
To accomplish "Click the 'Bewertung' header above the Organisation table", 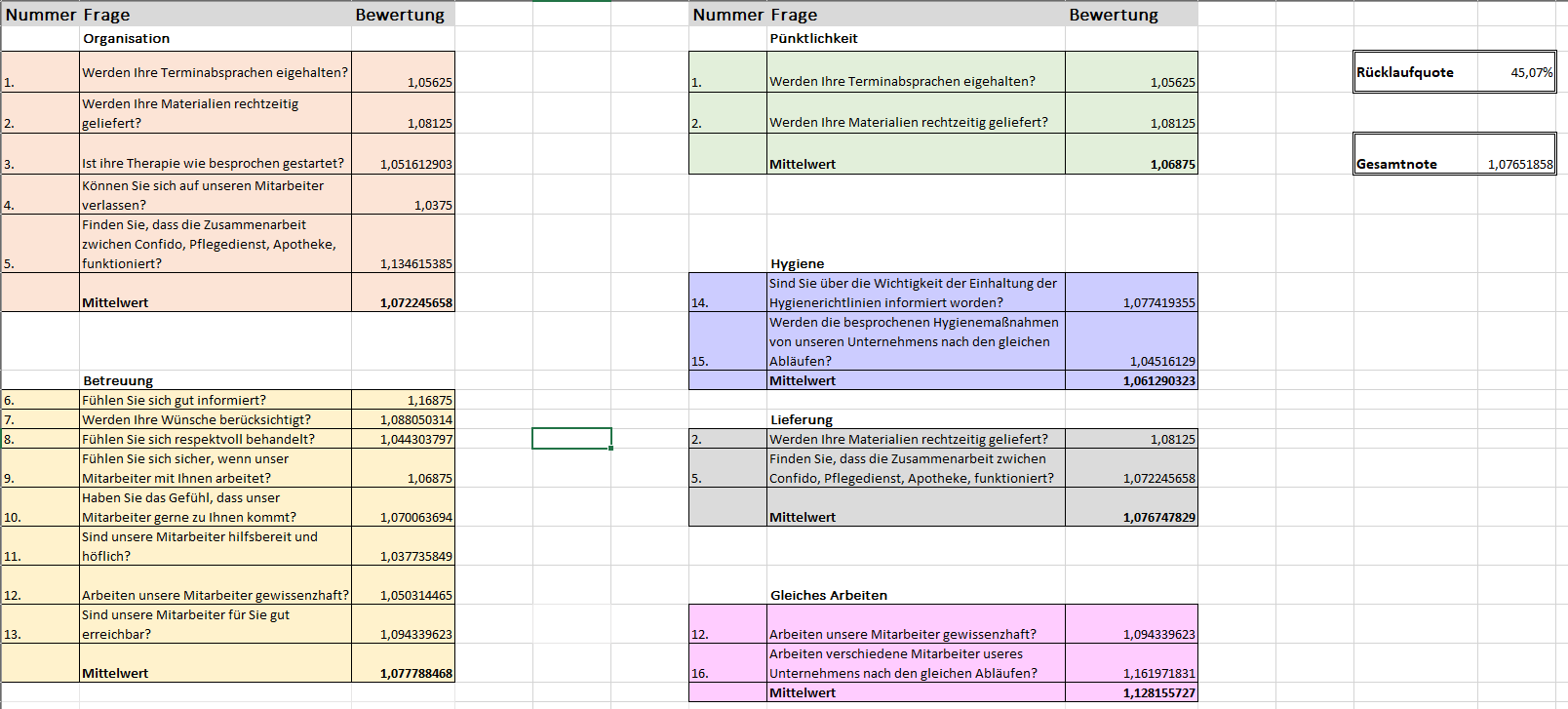I will 403,15.
